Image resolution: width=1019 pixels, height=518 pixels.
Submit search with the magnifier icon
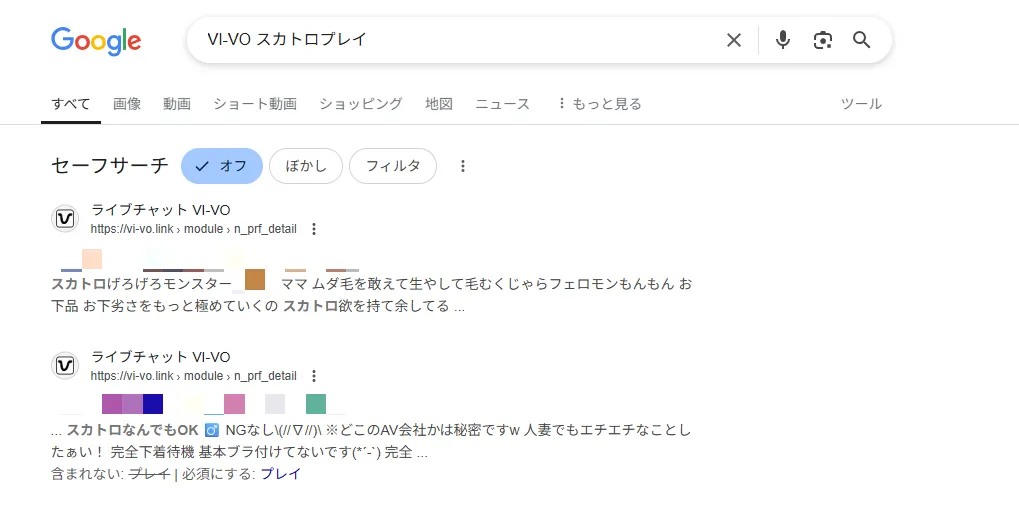point(862,40)
